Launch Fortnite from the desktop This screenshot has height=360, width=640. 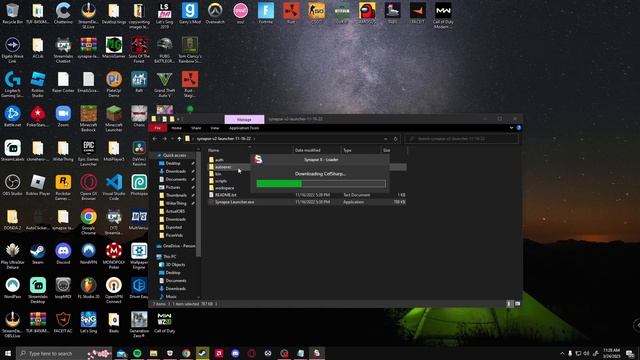tap(266, 13)
